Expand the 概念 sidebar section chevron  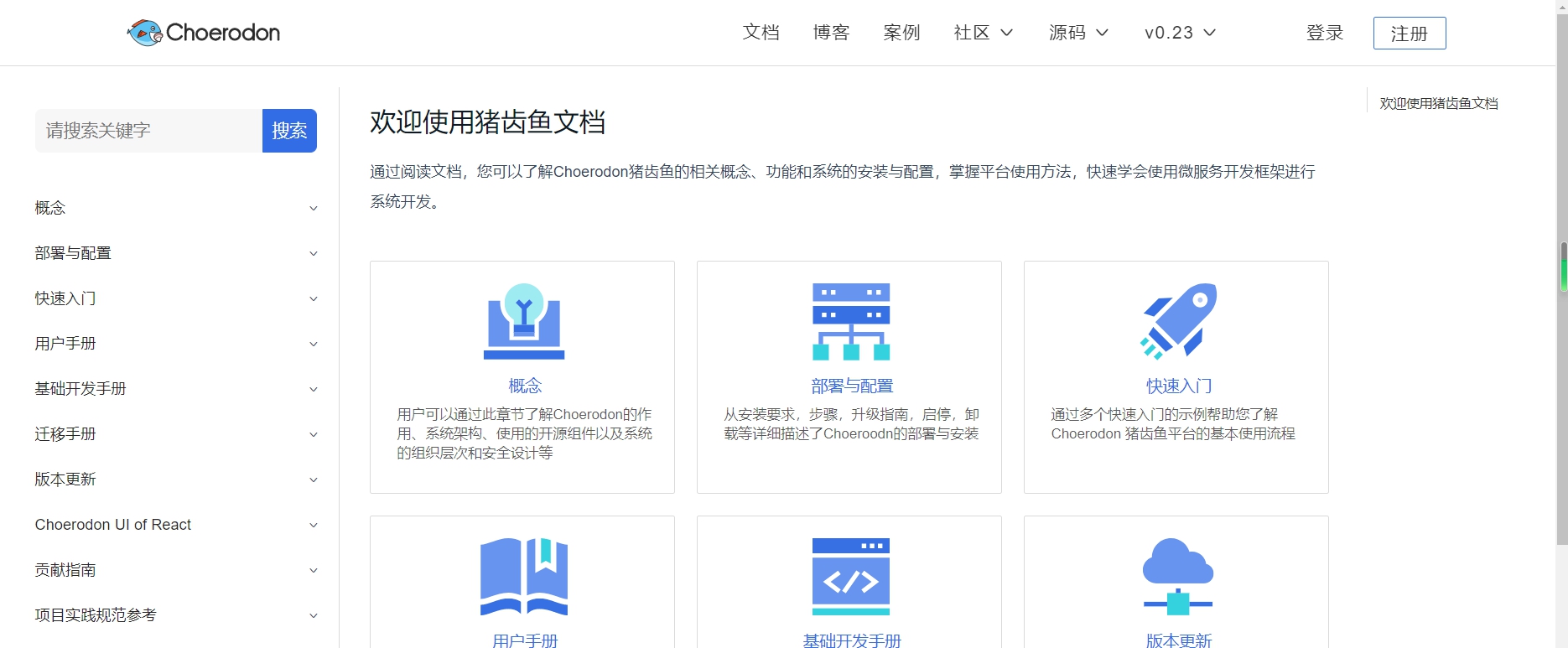(x=314, y=209)
